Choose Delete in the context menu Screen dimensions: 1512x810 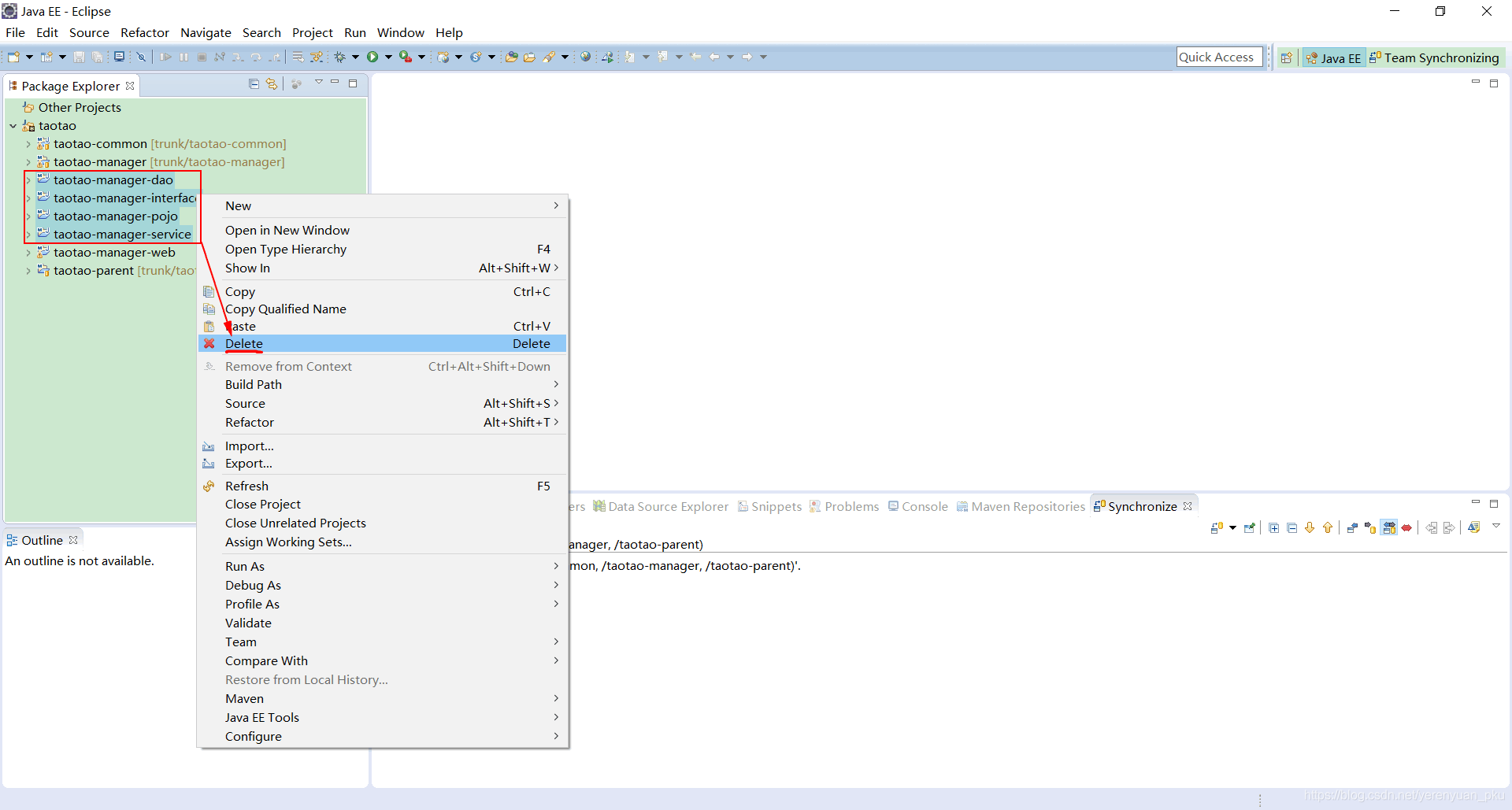[383, 344]
